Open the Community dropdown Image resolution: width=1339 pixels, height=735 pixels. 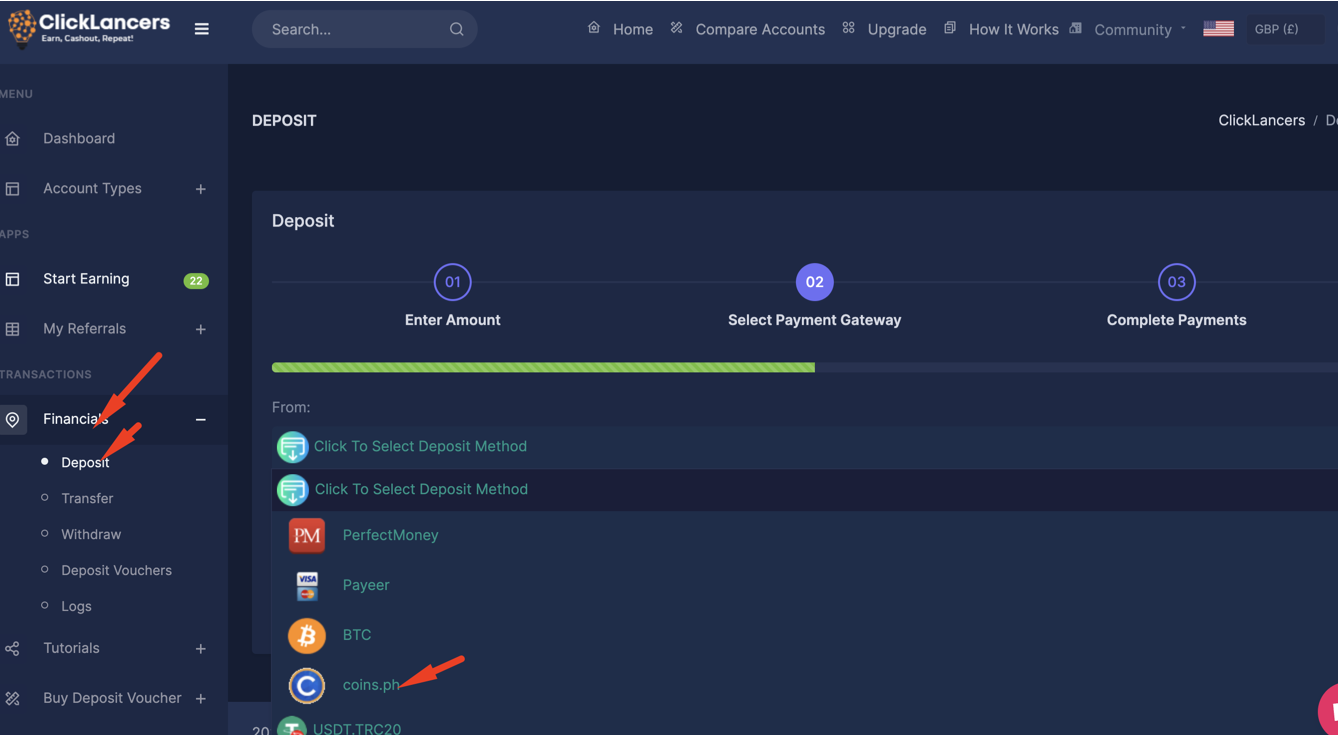point(1132,30)
